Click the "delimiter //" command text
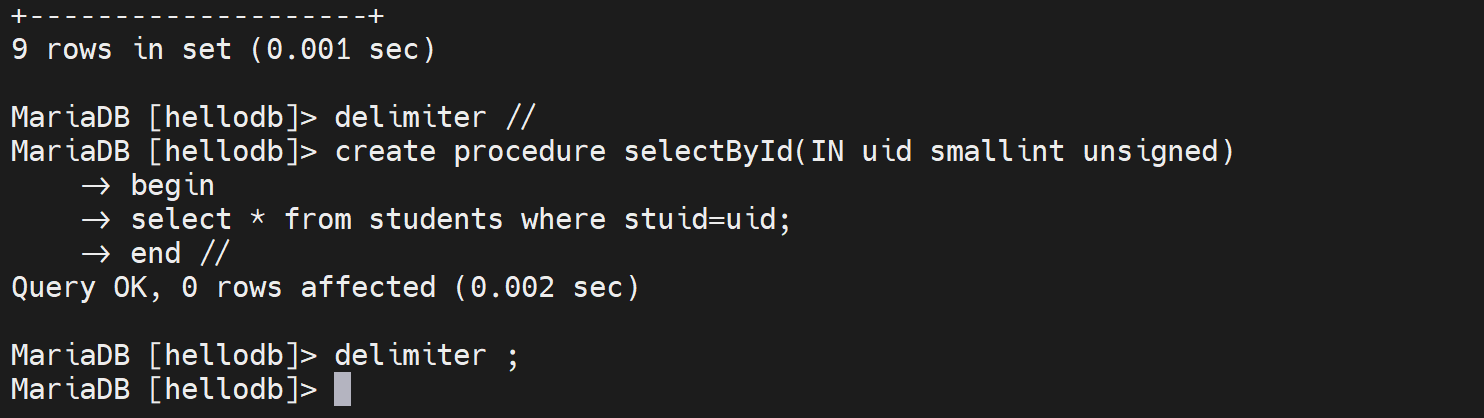The width and height of the screenshot is (1484, 418). (435, 117)
